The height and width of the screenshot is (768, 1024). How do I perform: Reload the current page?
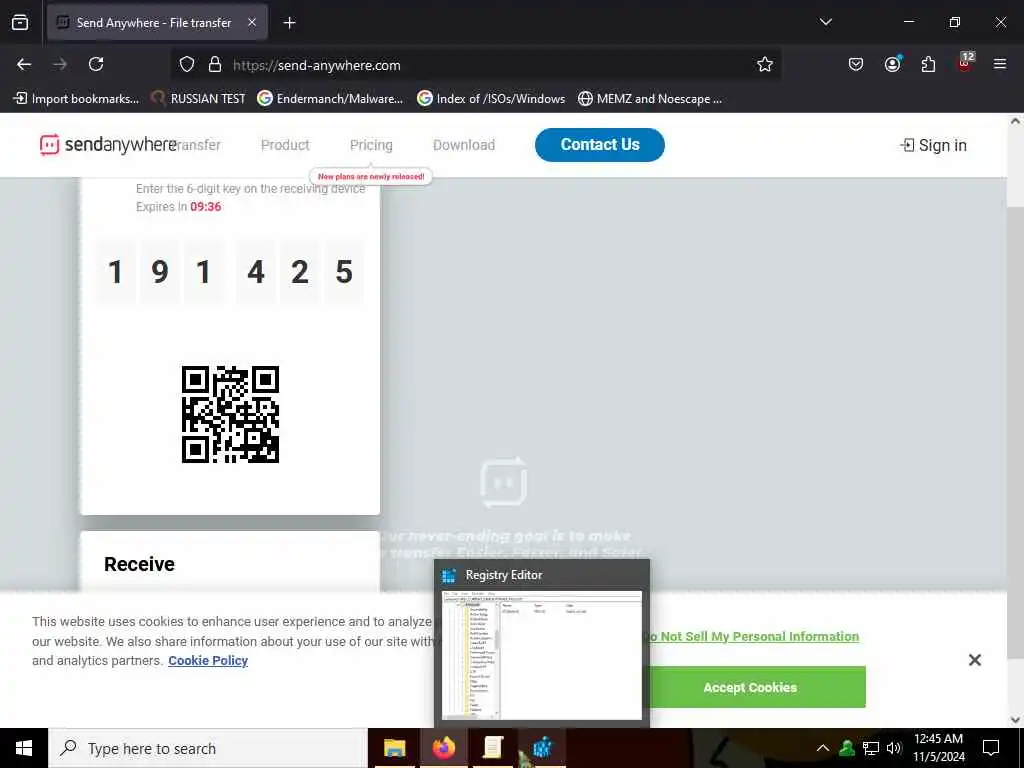(x=96, y=64)
